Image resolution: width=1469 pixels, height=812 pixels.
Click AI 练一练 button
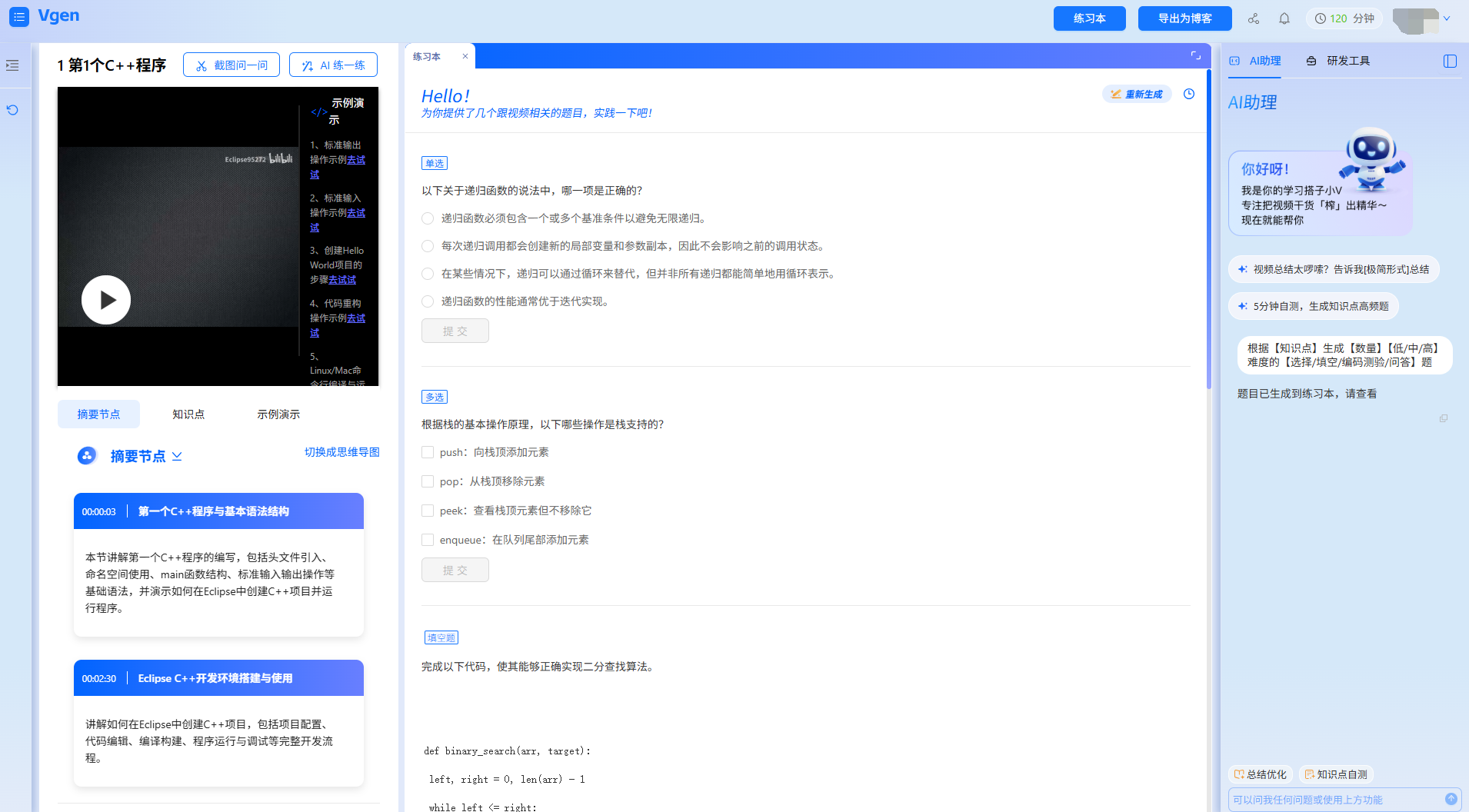point(333,65)
